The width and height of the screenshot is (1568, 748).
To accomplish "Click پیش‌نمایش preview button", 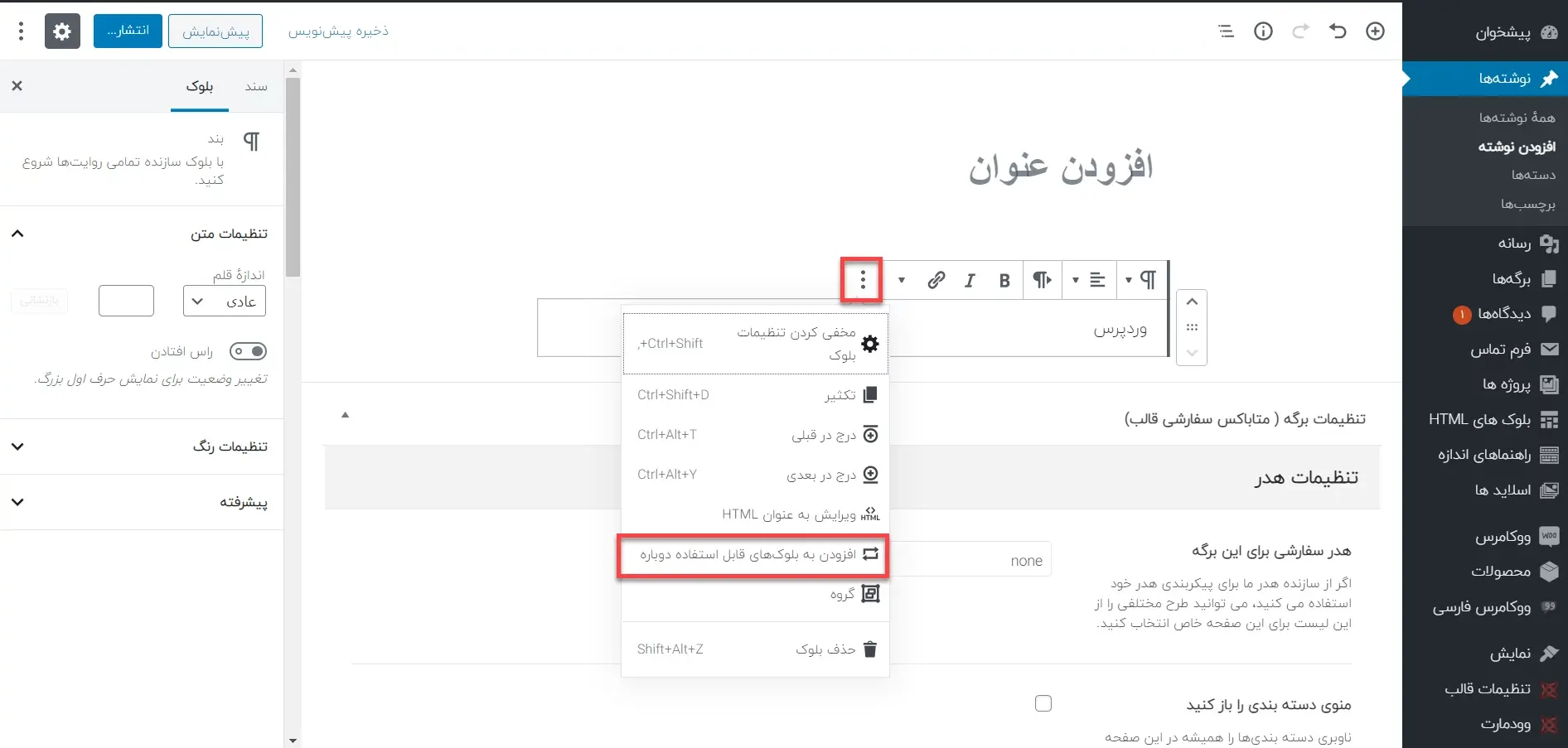I will (x=215, y=31).
